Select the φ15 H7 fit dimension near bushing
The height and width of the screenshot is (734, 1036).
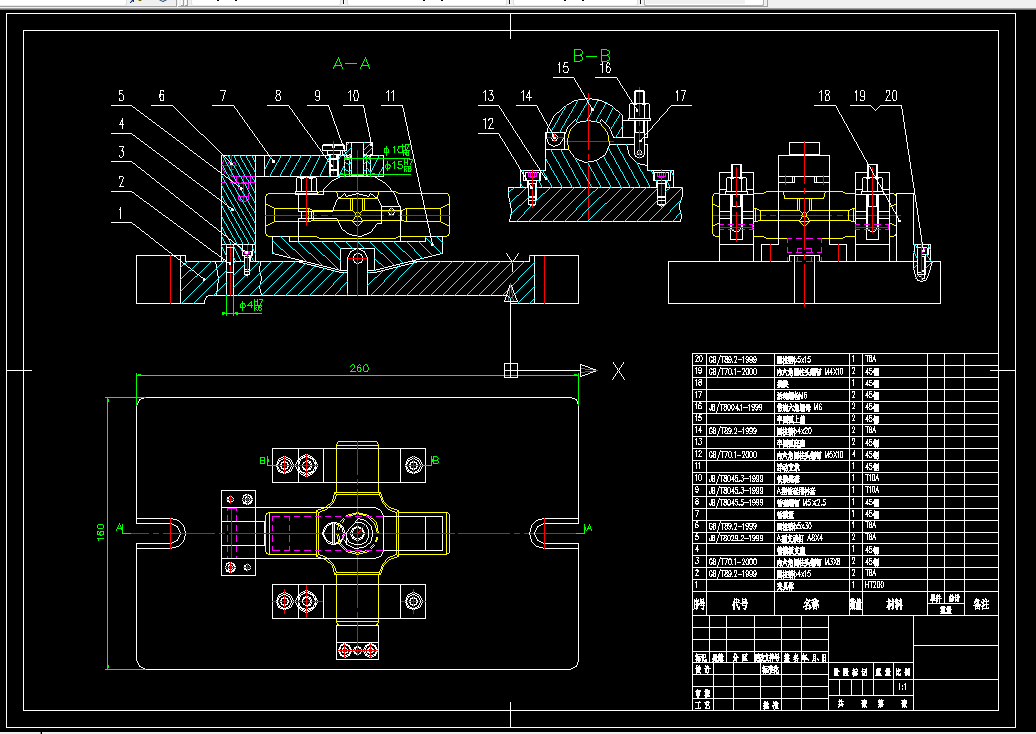(x=398, y=165)
